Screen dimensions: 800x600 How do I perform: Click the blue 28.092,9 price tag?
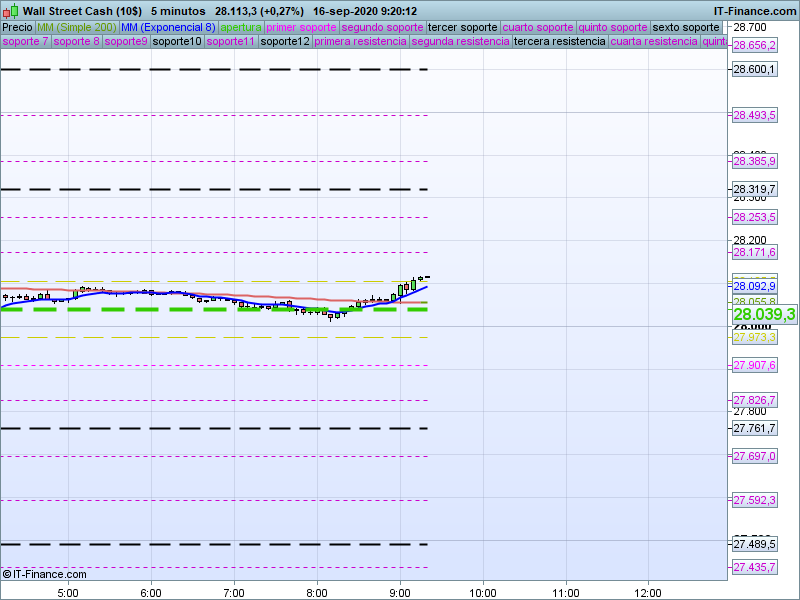tap(754, 286)
